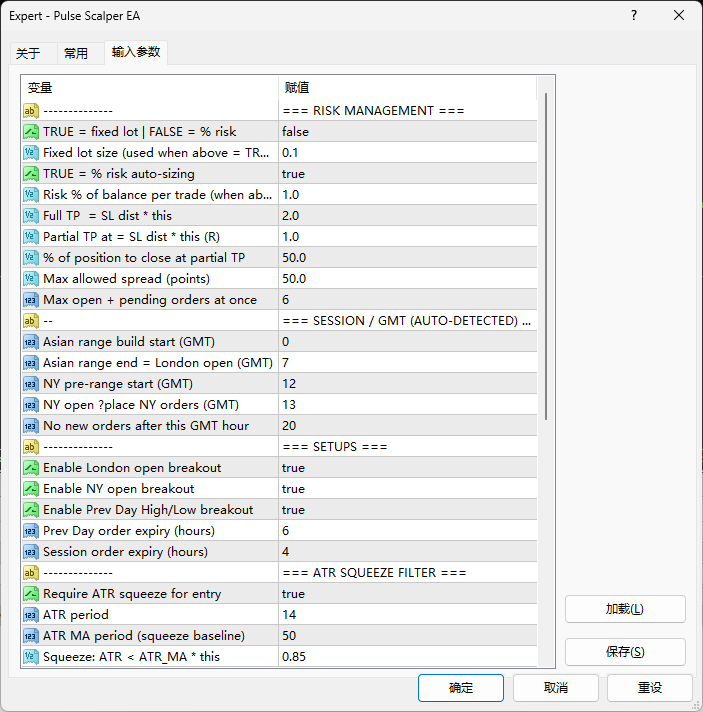Screen dimensions: 703x712
Task: Toggle Require ATR squeeze for entry value
Action: pos(407,594)
